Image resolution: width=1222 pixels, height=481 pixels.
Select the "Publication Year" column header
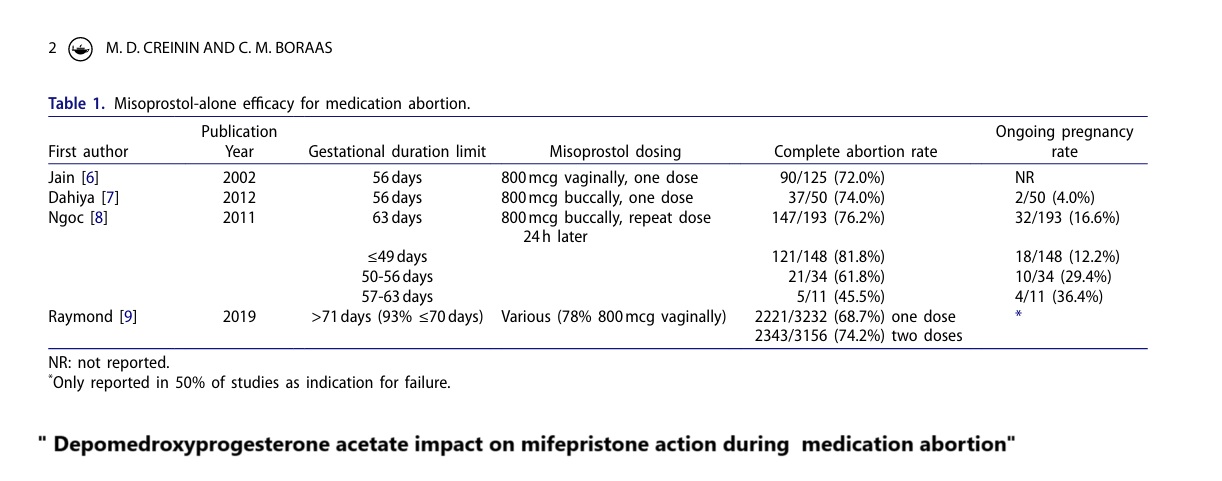(x=239, y=141)
